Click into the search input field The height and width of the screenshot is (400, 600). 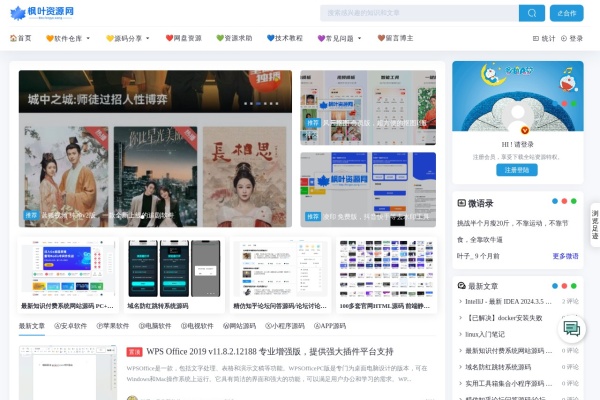point(418,13)
